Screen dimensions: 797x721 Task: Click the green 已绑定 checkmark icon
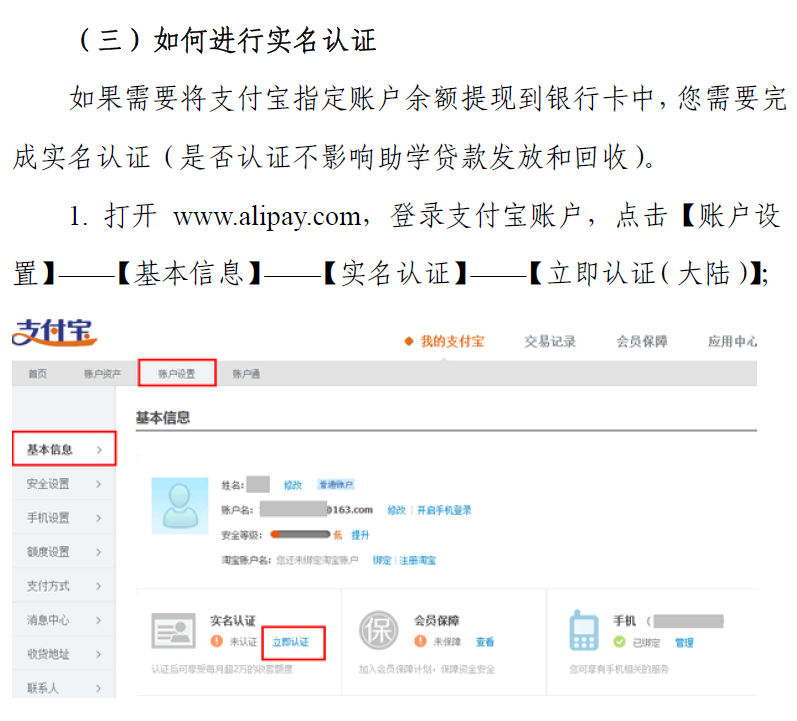pos(619,642)
